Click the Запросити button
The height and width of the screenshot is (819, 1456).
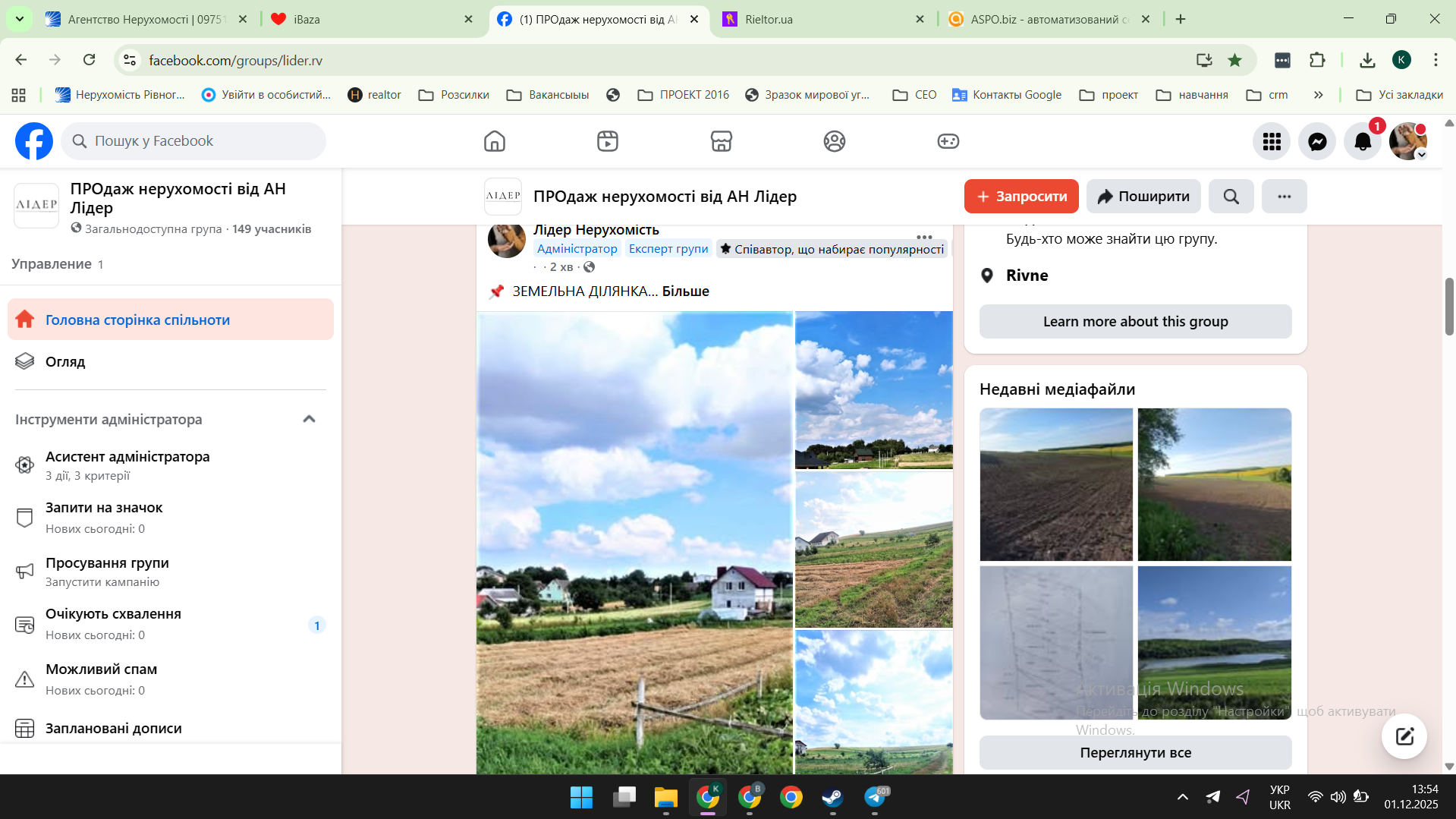[x=1021, y=197]
